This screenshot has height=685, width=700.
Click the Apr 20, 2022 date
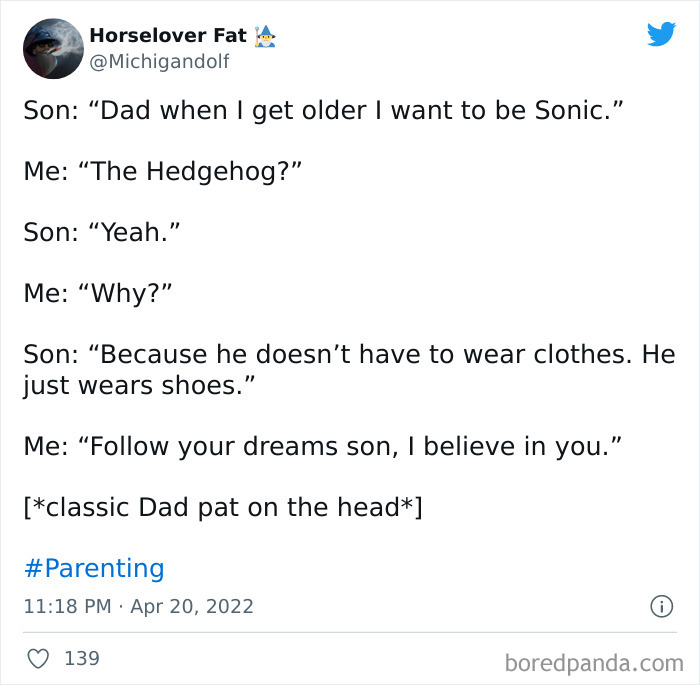pos(189,606)
